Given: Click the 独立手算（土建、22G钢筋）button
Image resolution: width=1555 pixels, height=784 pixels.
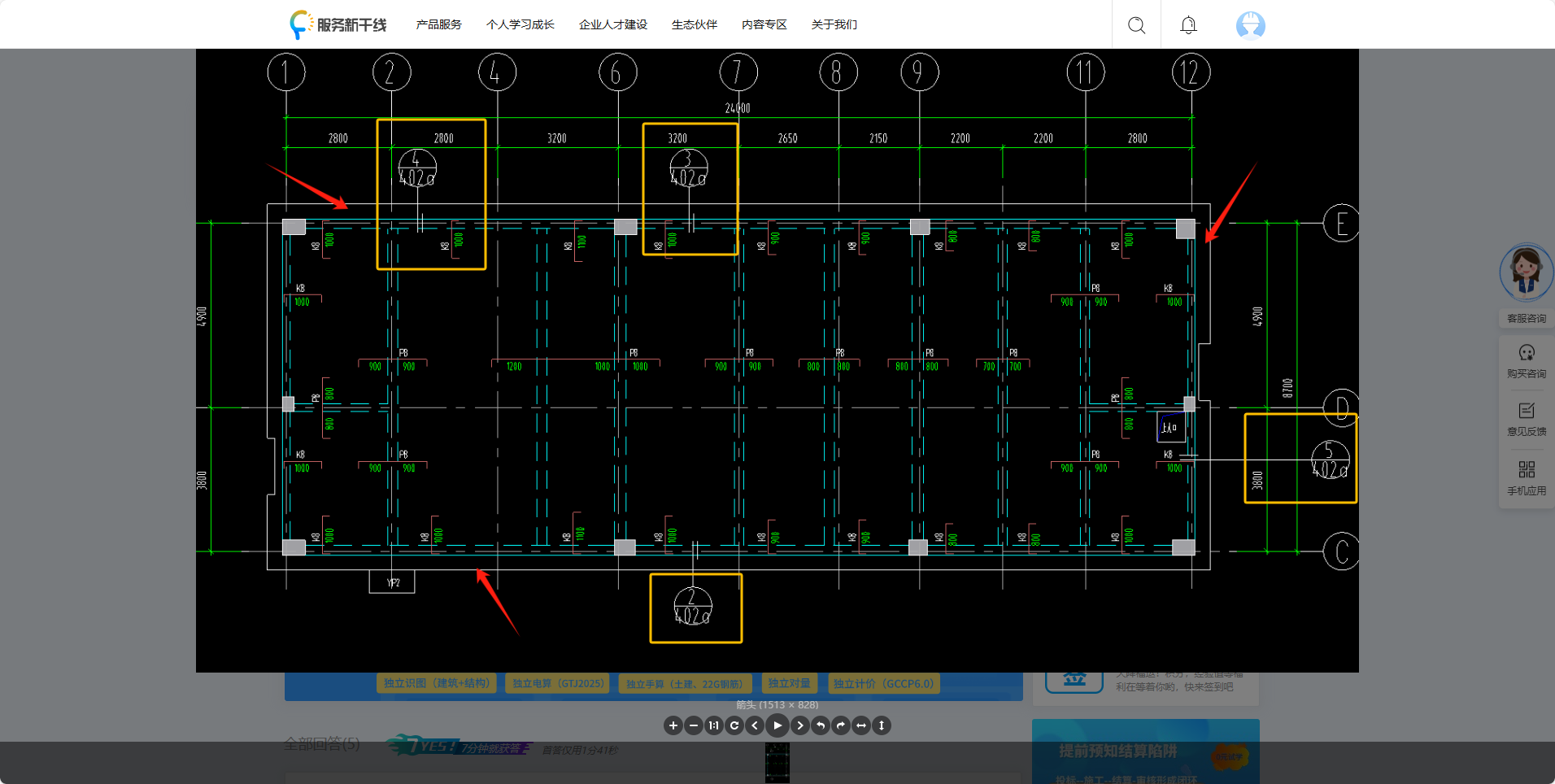Looking at the screenshot, I should 685,683.
